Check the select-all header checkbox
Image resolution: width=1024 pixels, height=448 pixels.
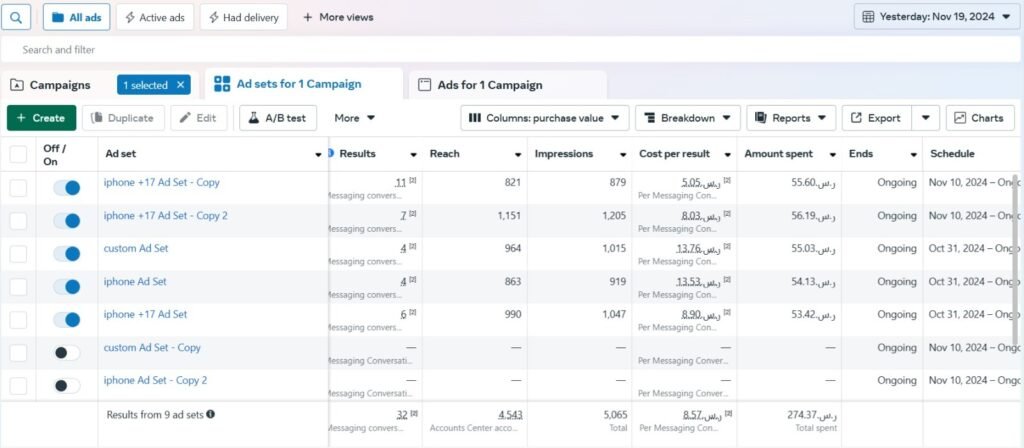18,154
